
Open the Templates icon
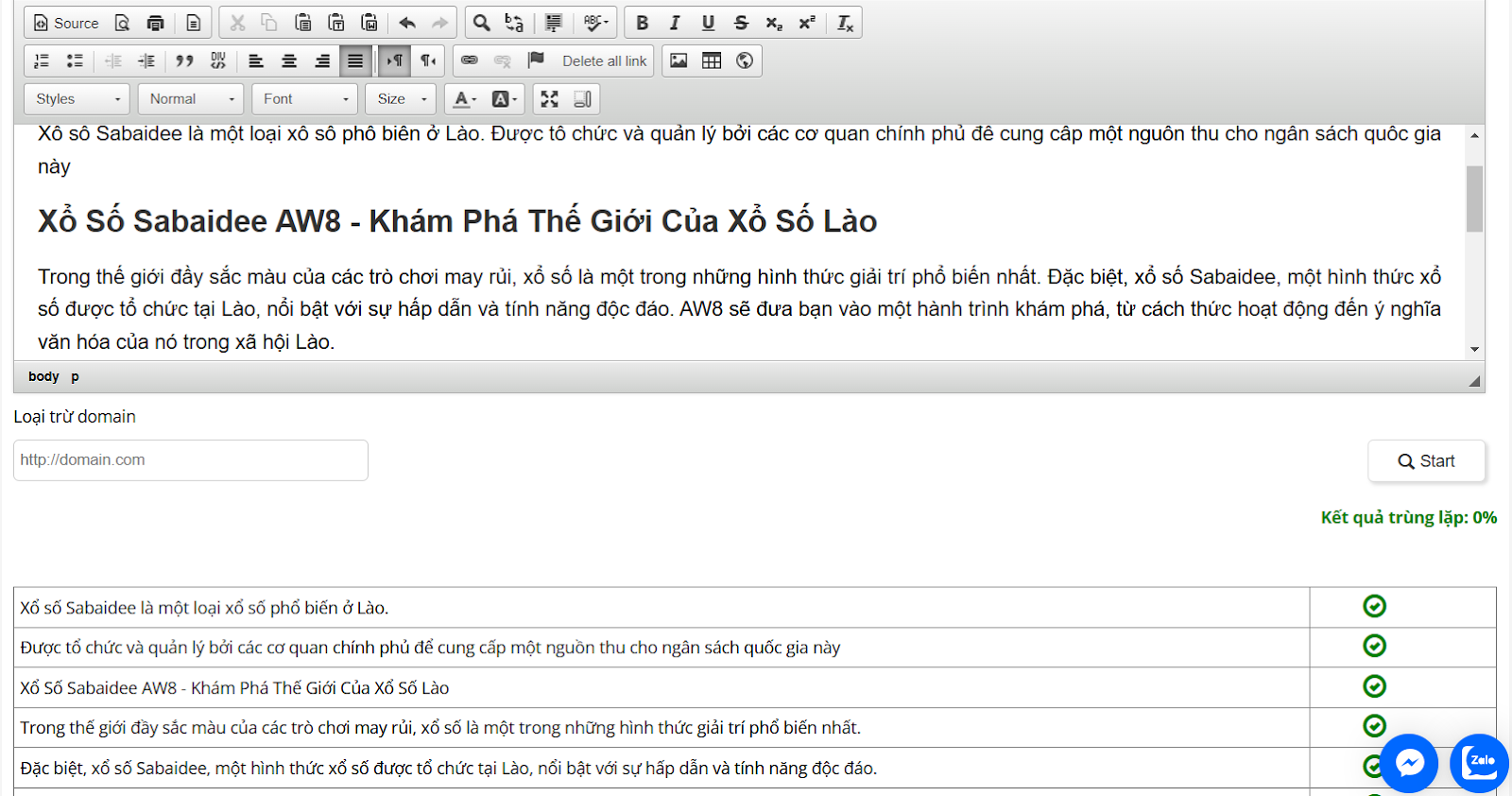point(193,23)
